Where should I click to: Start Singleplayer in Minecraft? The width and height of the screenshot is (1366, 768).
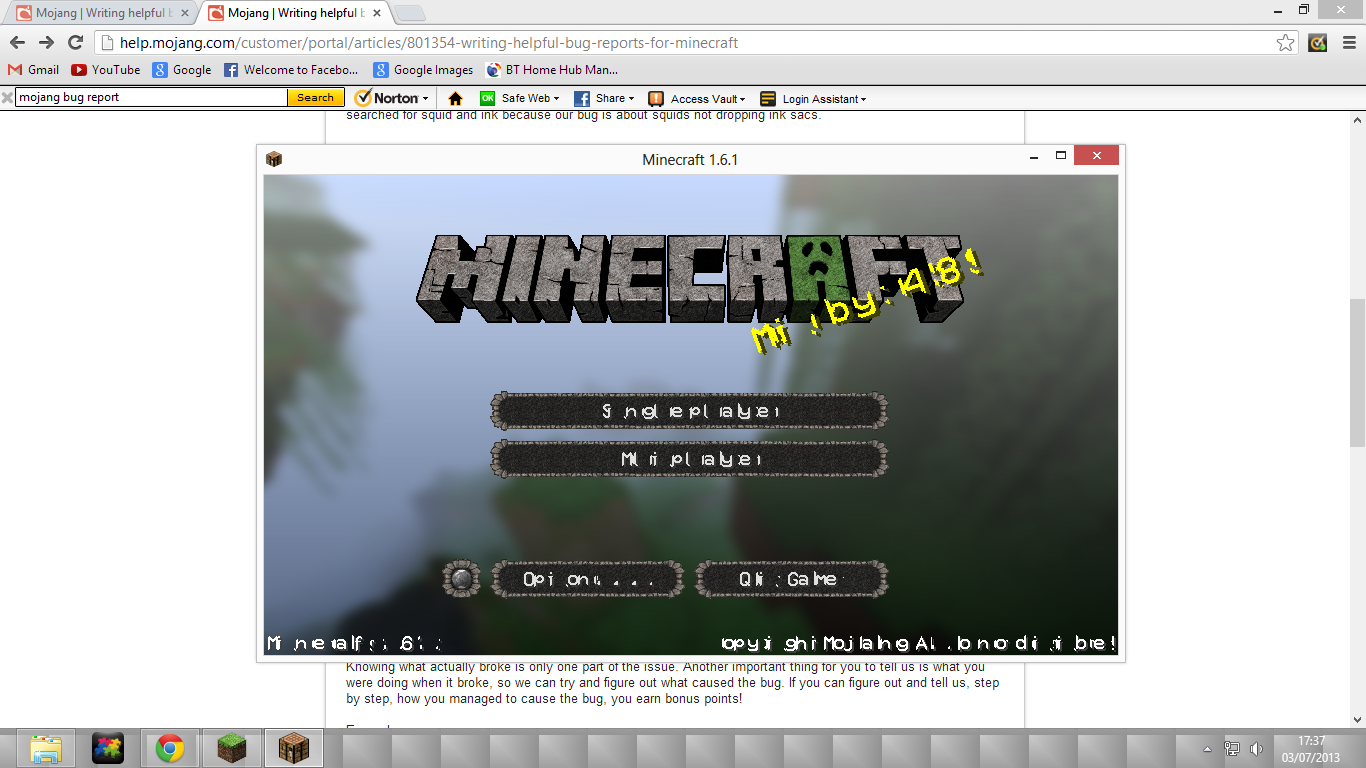pyautogui.click(x=689, y=411)
